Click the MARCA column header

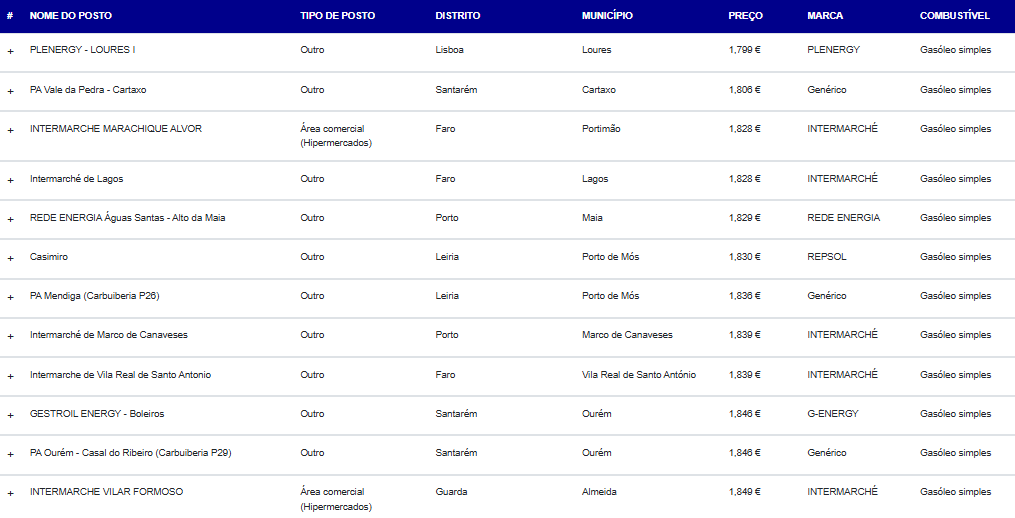[825, 16]
